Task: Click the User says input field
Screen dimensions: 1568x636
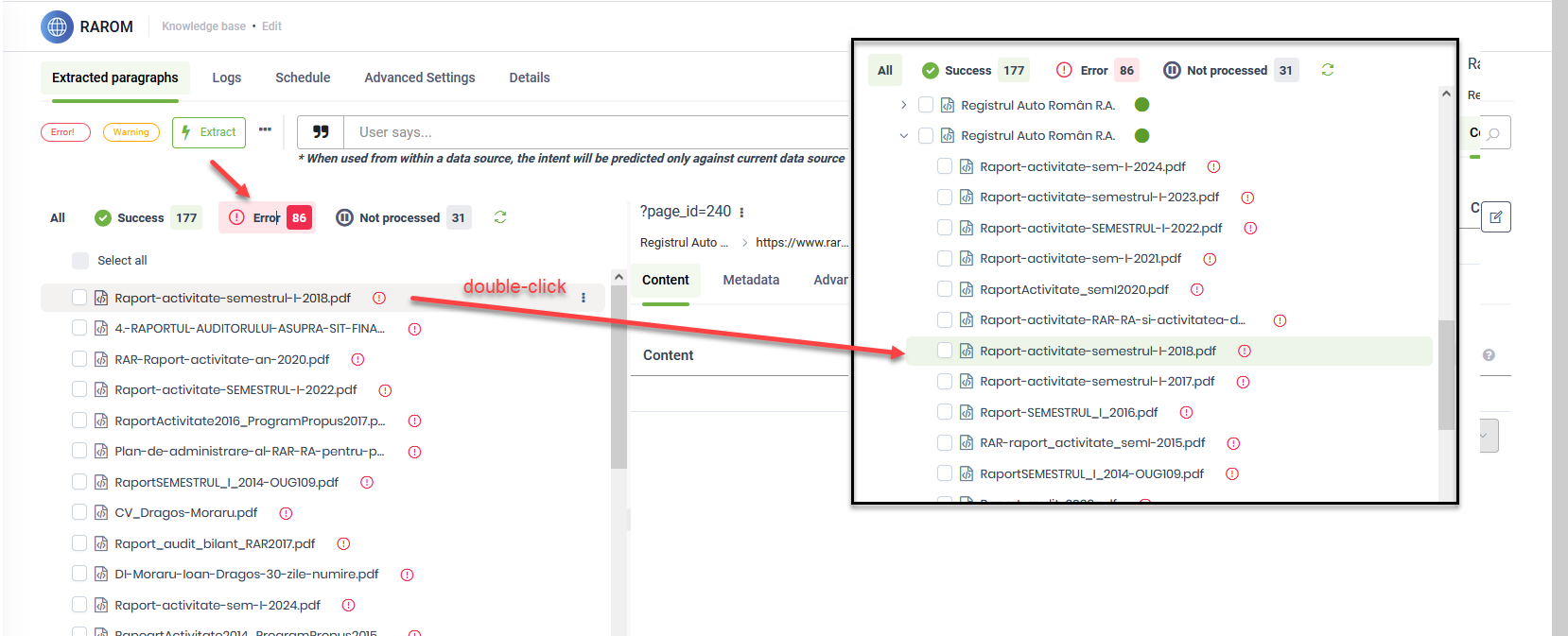Action: tap(596, 132)
